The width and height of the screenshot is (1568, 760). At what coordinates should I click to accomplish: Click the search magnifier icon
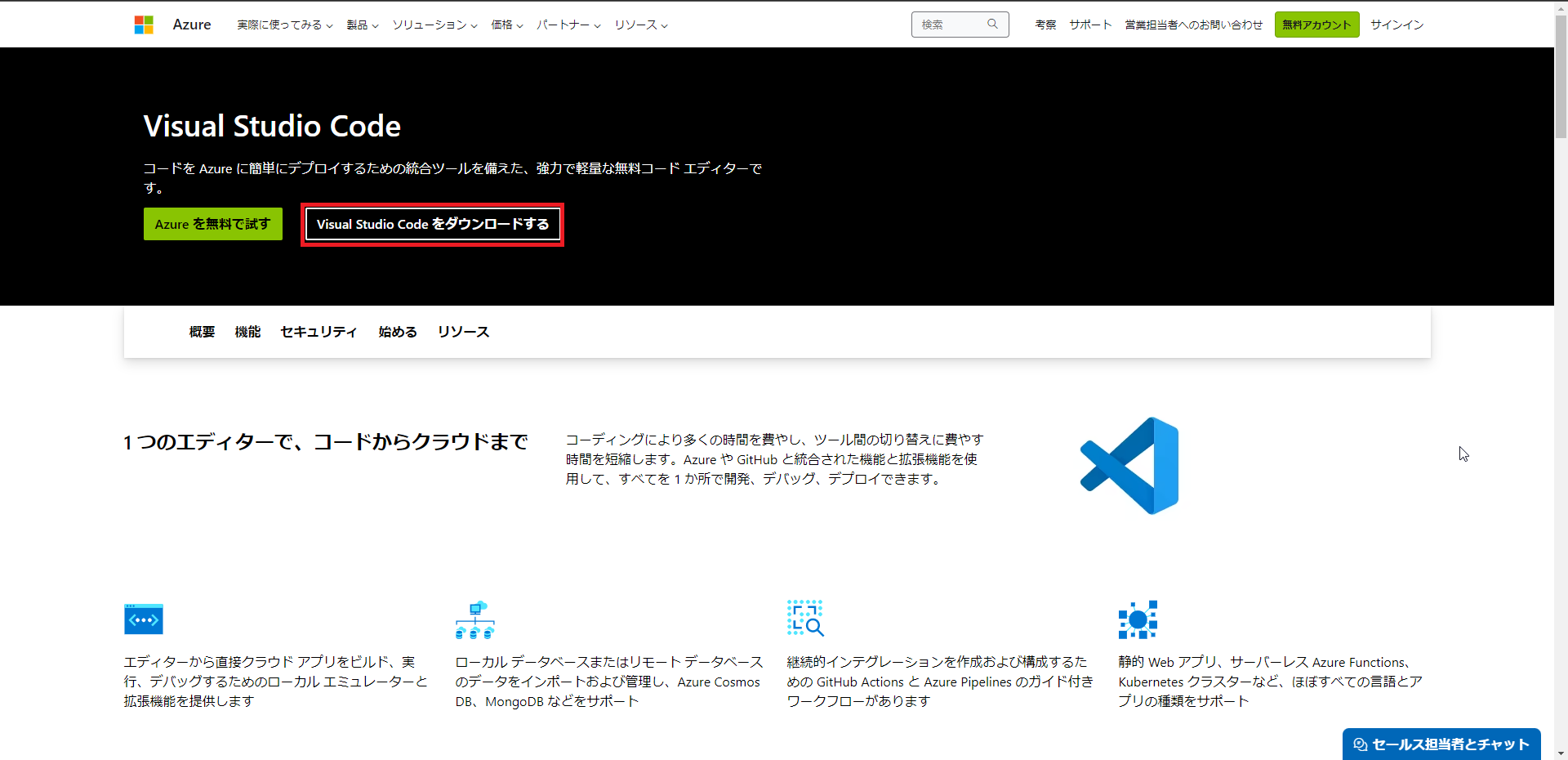[992, 25]
